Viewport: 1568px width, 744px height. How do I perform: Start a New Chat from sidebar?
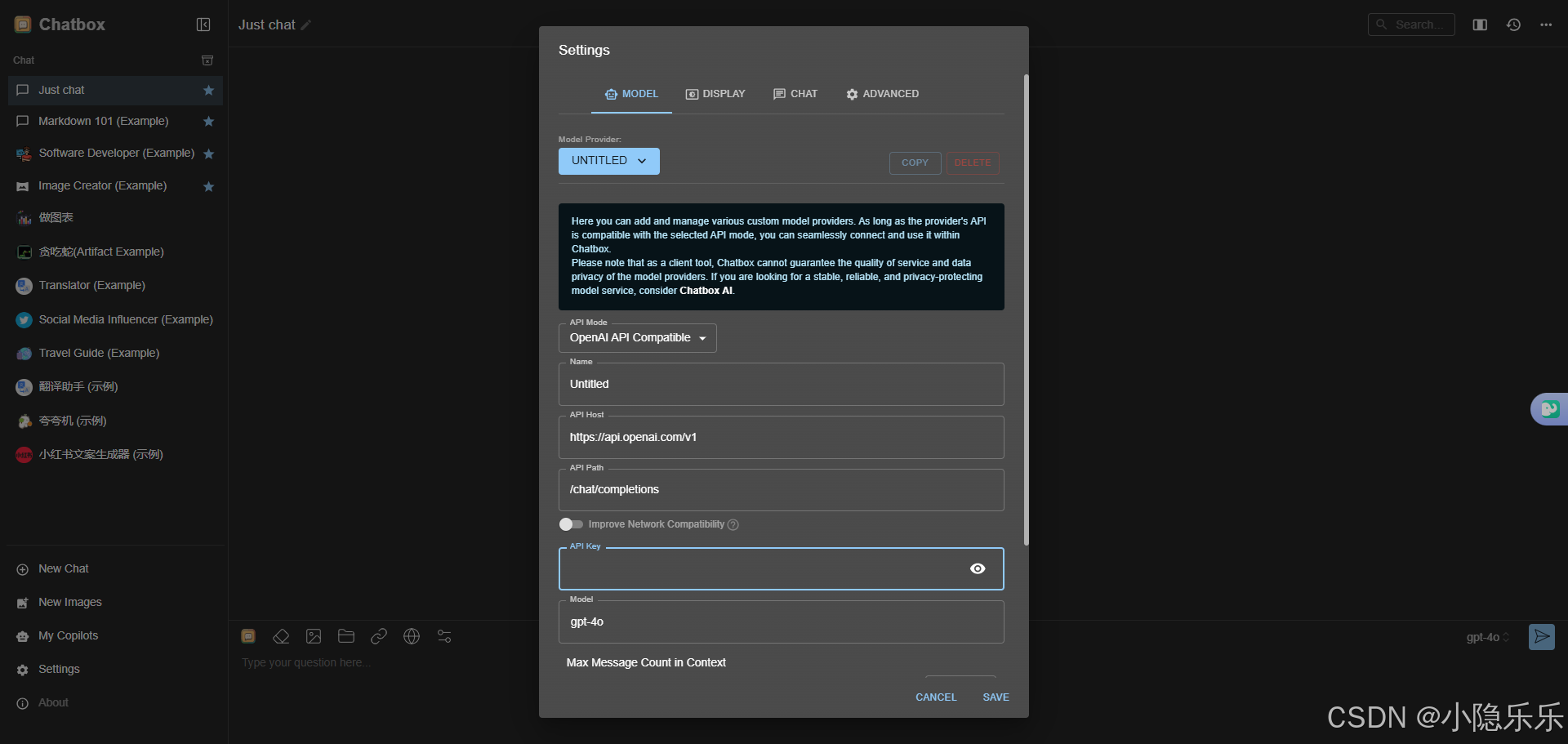[114, 569]
